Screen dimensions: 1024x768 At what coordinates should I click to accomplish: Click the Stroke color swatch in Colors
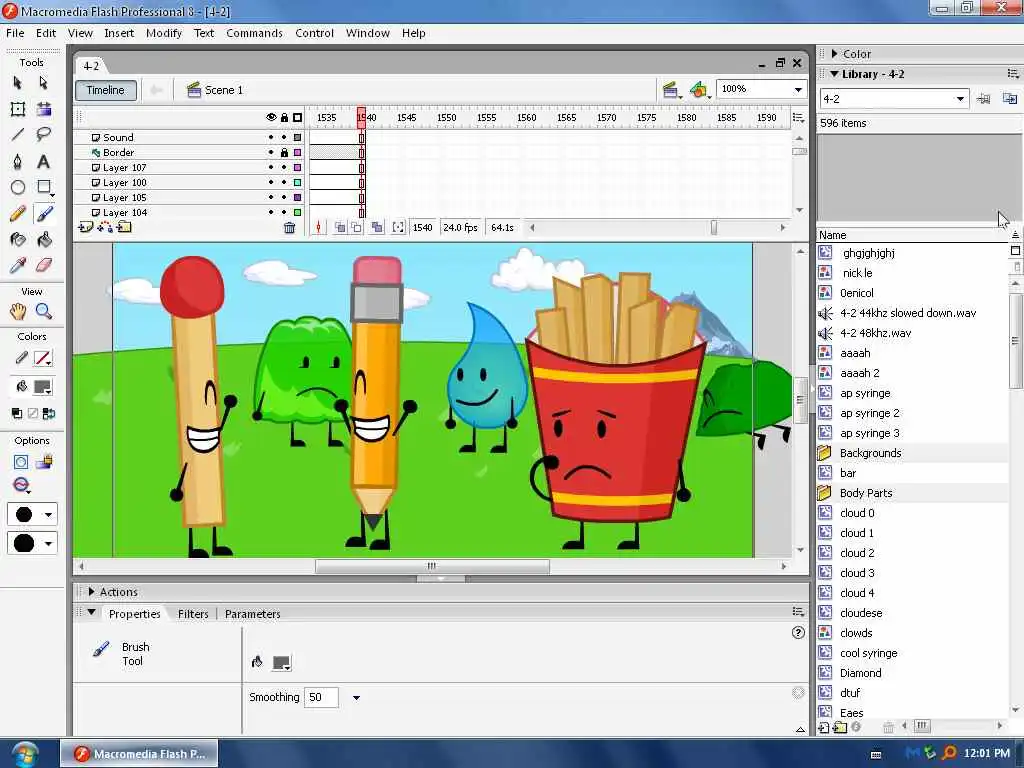click(x=42, y=358)
